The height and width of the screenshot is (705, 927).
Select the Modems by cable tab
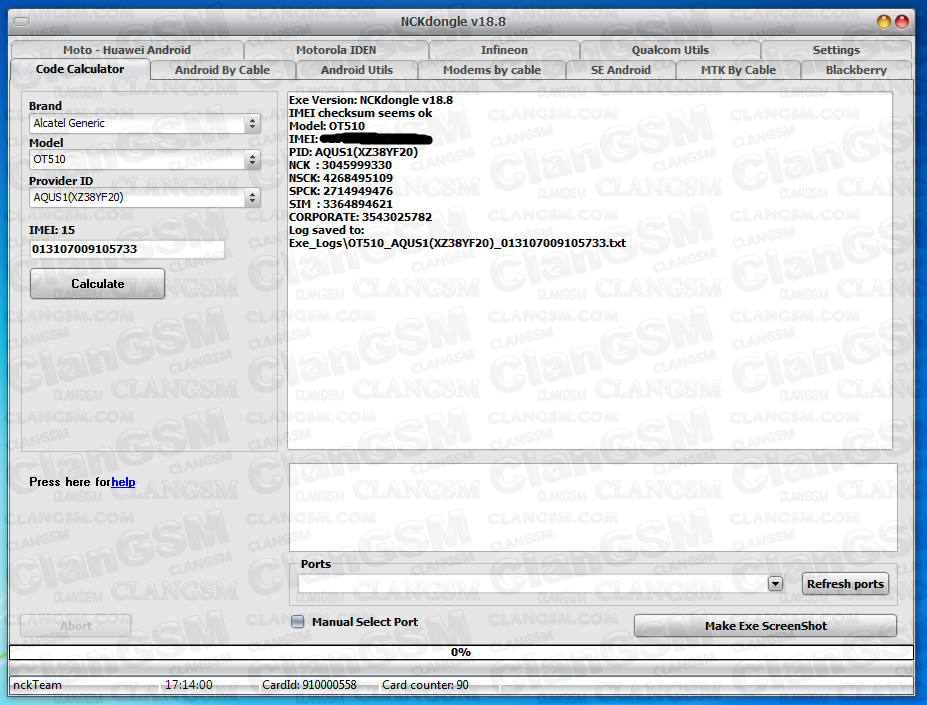point(492,70)
